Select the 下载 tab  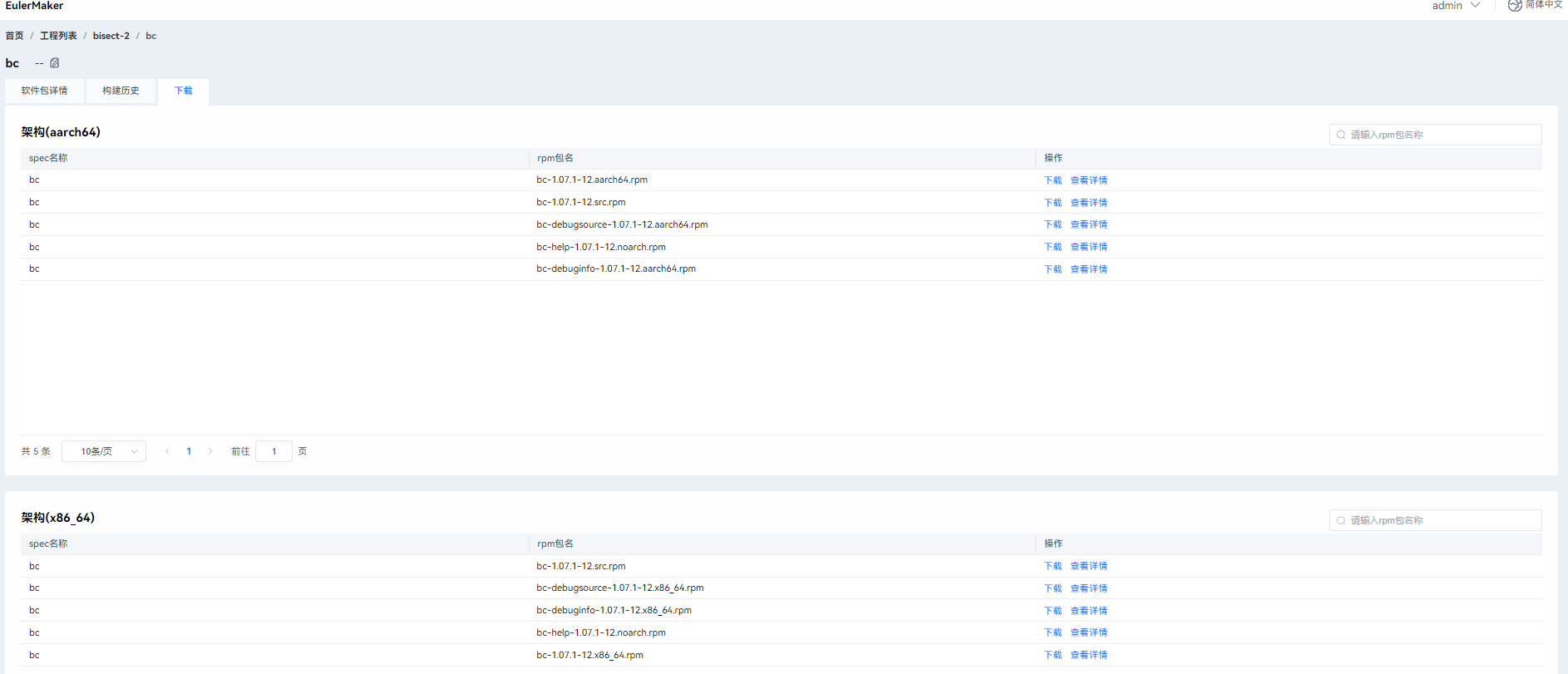pos(184,91)
